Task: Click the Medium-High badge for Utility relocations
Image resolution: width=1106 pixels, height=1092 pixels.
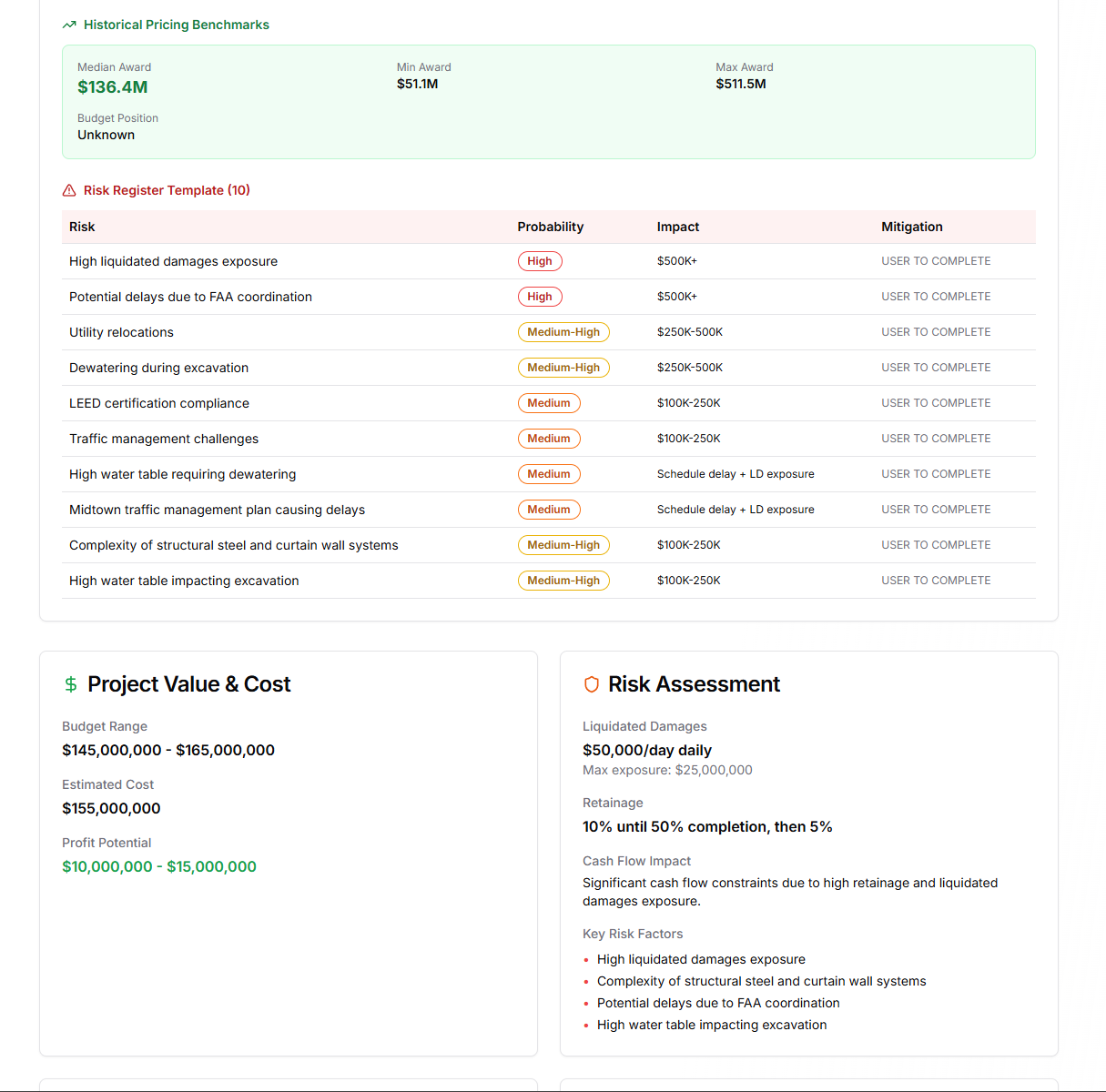Action: pyautogui.click(x=563, y=331)
